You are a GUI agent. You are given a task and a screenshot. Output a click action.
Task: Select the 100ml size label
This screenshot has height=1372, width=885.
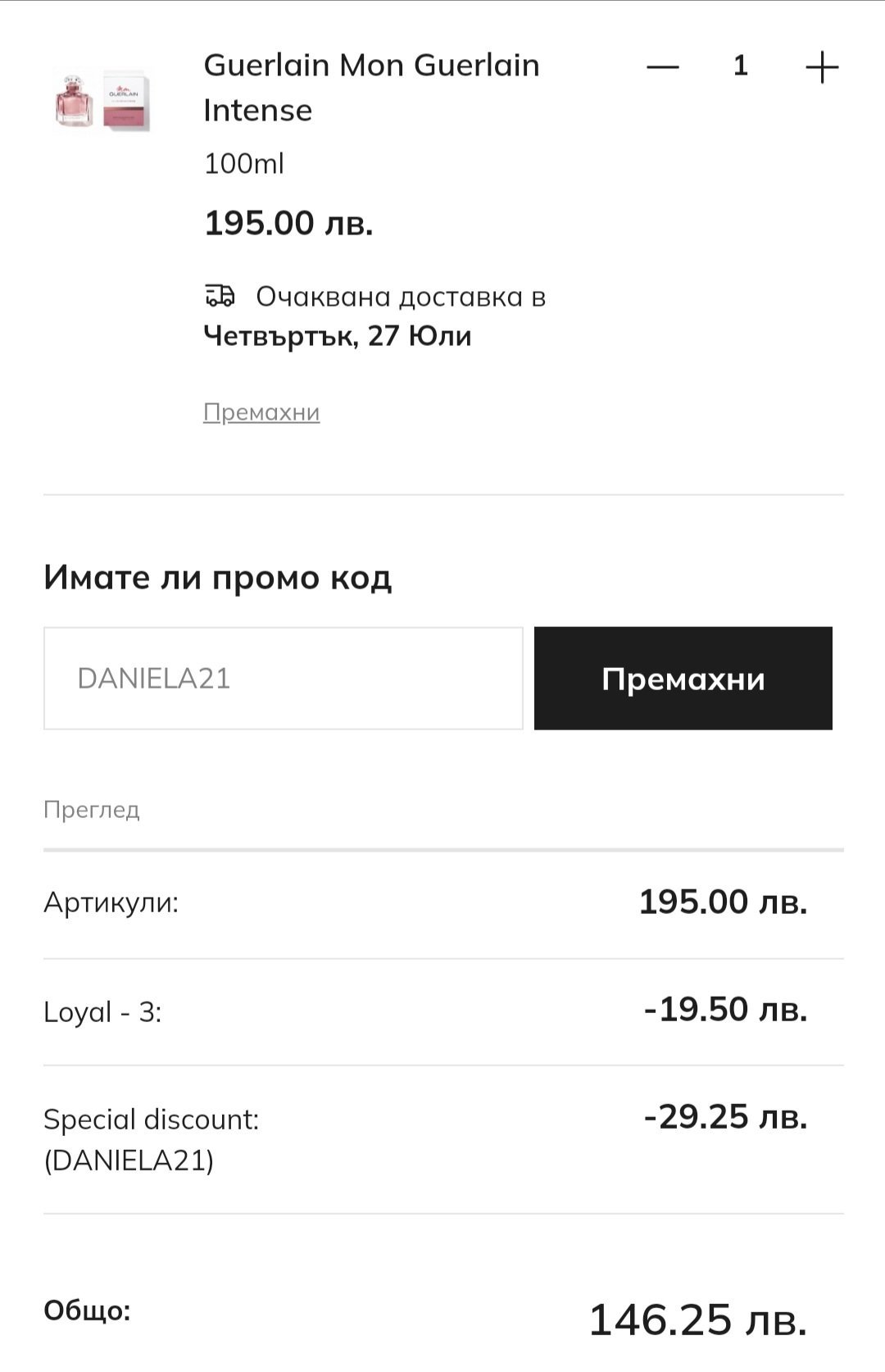point(243,163)
